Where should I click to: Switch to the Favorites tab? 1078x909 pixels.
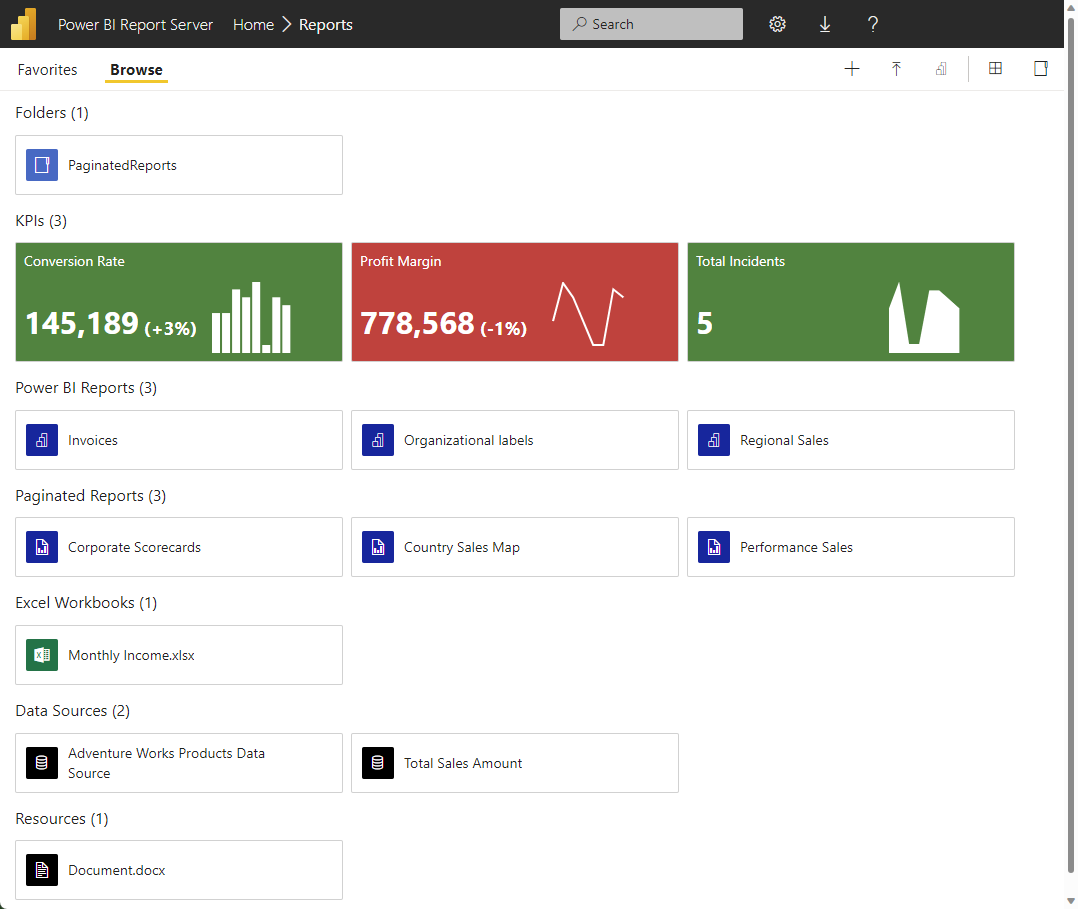pyautogui.click(x=47, y=69)
